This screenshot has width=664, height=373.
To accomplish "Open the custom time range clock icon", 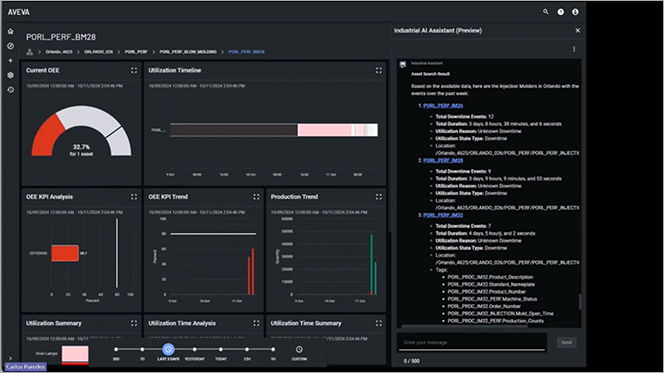I will pos(299,349).
